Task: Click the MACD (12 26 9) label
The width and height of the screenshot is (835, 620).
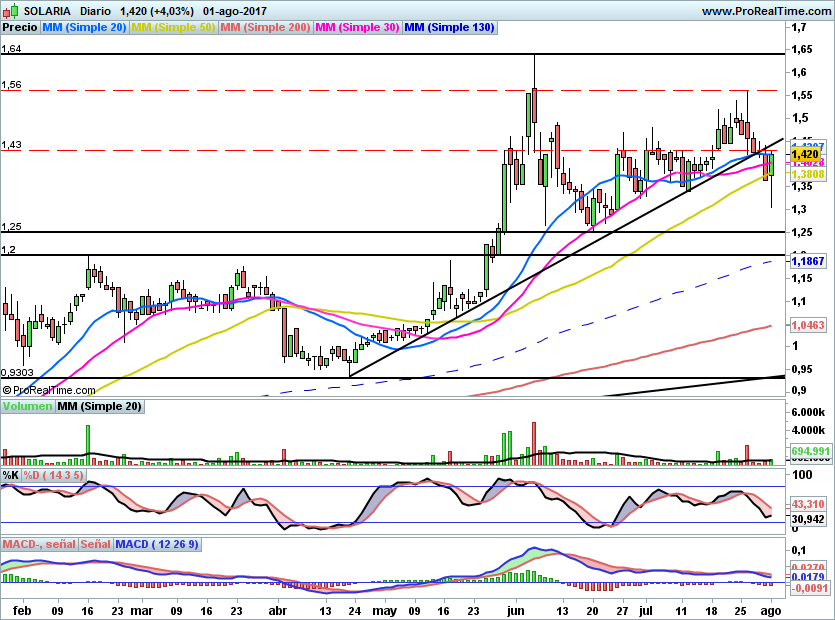Action: tap(157, 544)
